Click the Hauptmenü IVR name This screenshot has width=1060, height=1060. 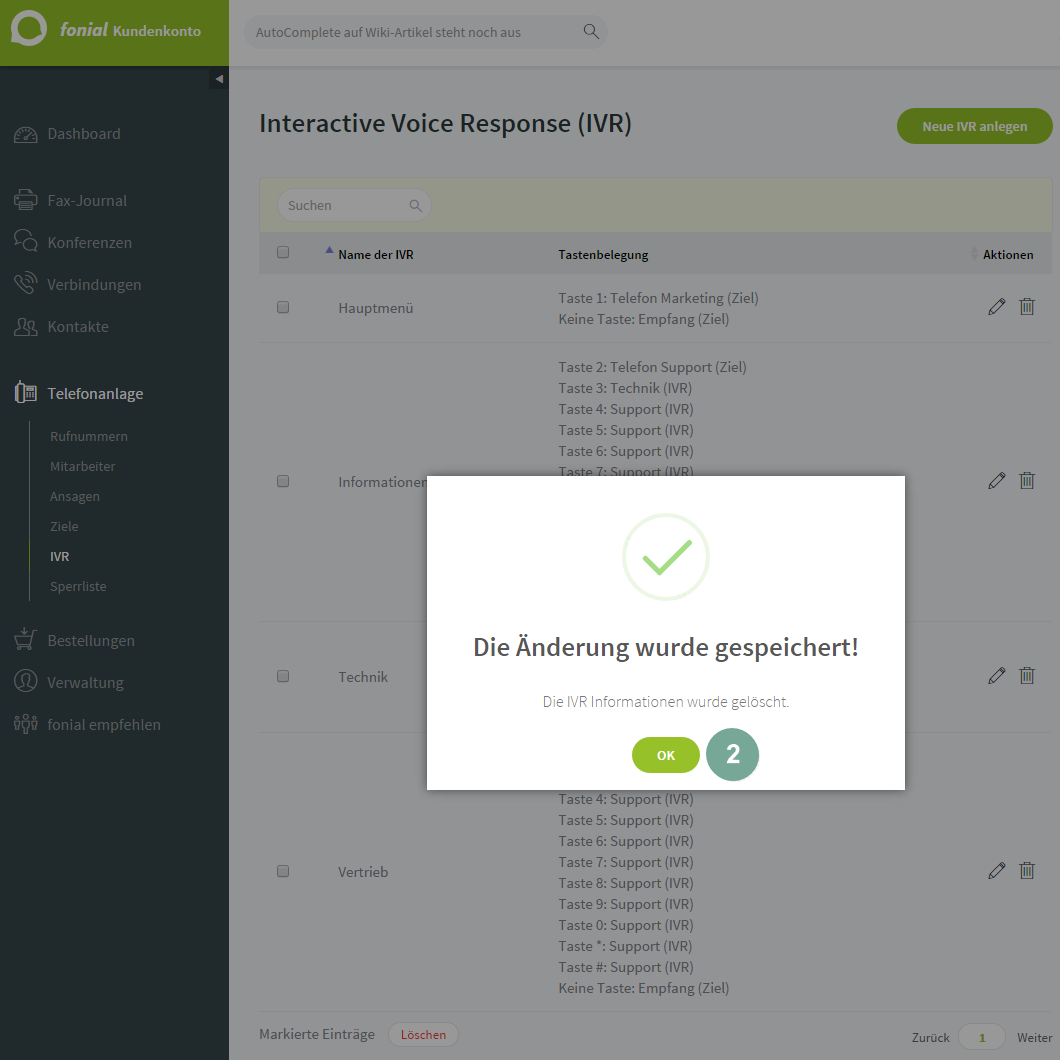tap(376, 308)
